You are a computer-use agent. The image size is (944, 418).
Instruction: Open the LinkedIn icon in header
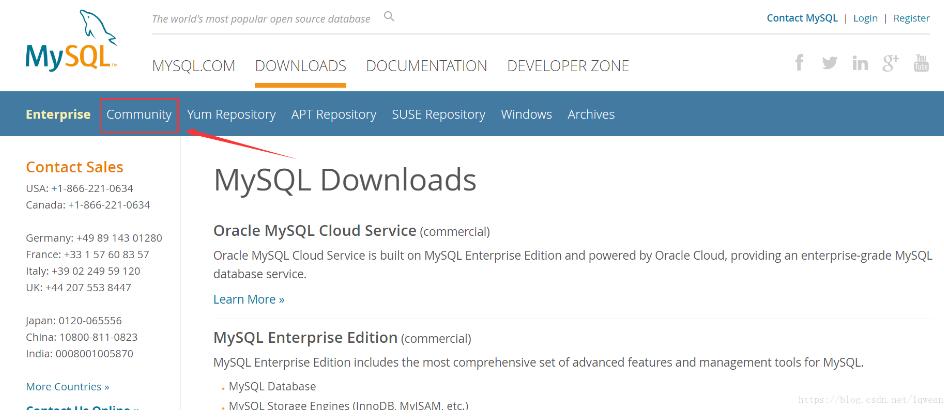[860, 63]
